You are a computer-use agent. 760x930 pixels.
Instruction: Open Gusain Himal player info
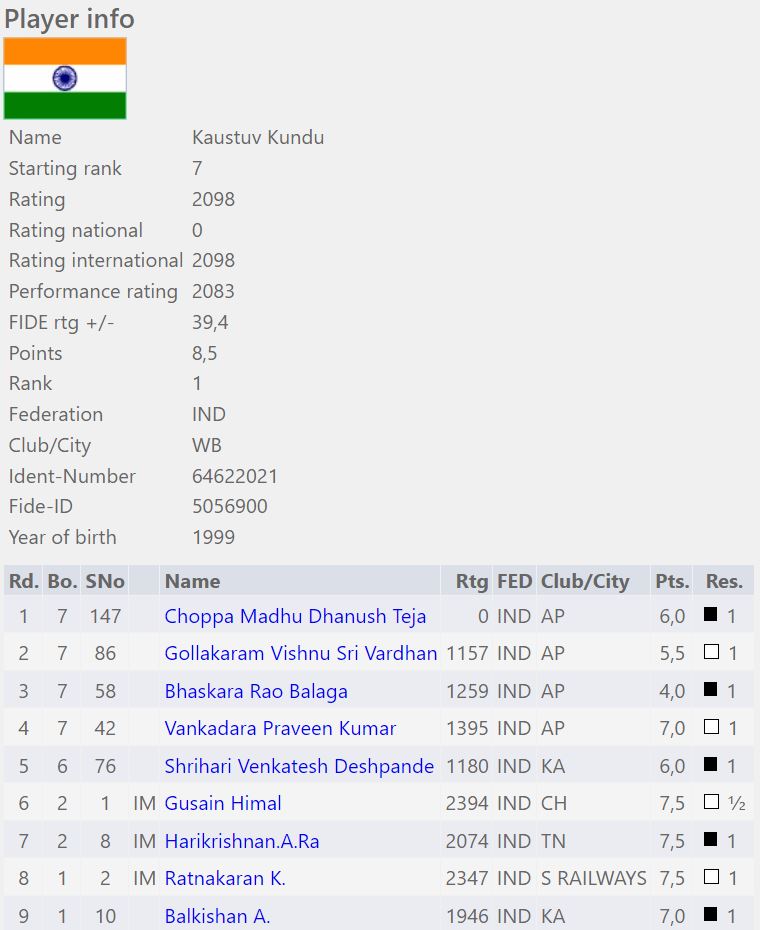[x=223, y=803]
